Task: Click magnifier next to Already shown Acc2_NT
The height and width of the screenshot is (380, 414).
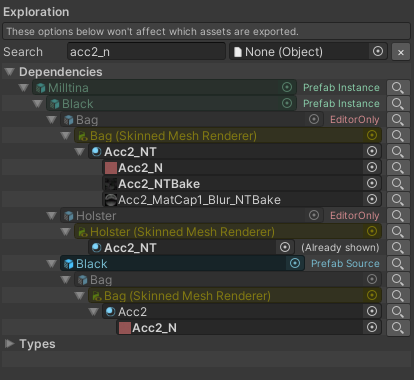Action: pos(398,248)
